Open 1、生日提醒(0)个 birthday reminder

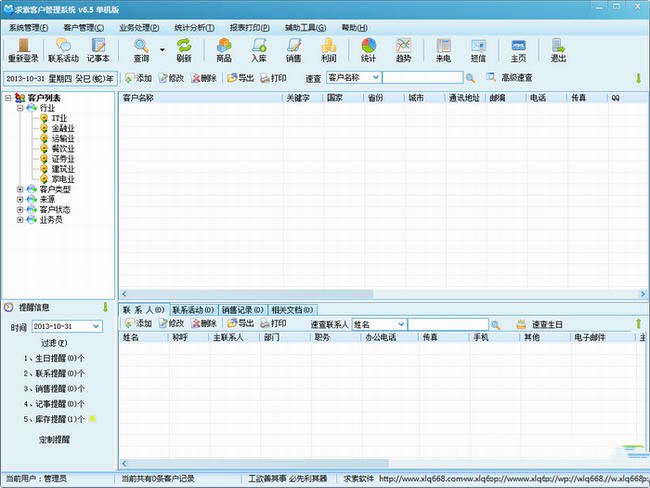pos(54,358)
